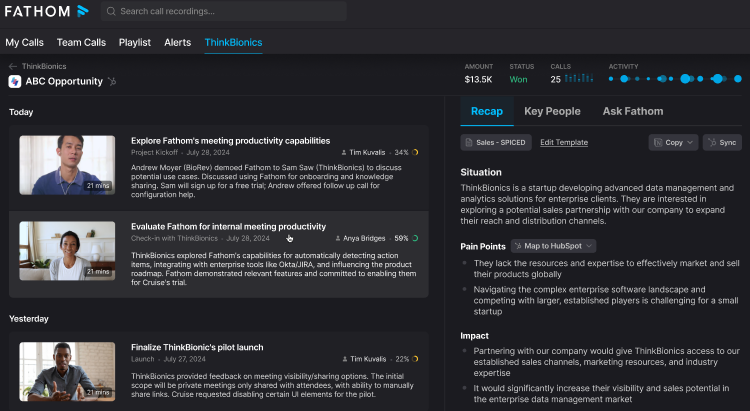Click the ThinkBionics breadcrumb link
750x411 pixels.
point(44,67)
